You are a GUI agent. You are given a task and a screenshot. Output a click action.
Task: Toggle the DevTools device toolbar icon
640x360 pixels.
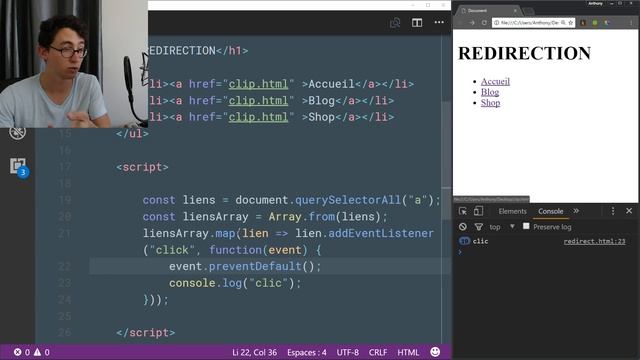pos(478,211)
